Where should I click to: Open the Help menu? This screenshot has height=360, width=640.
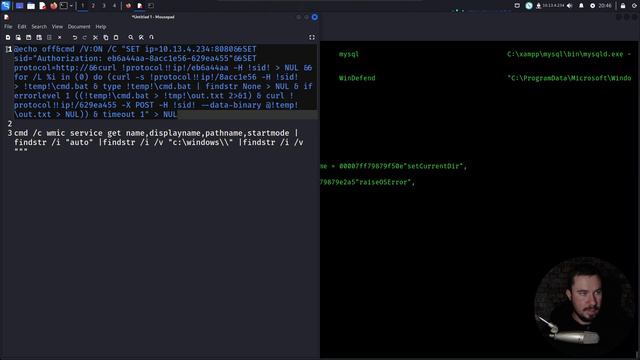point(101,27)
